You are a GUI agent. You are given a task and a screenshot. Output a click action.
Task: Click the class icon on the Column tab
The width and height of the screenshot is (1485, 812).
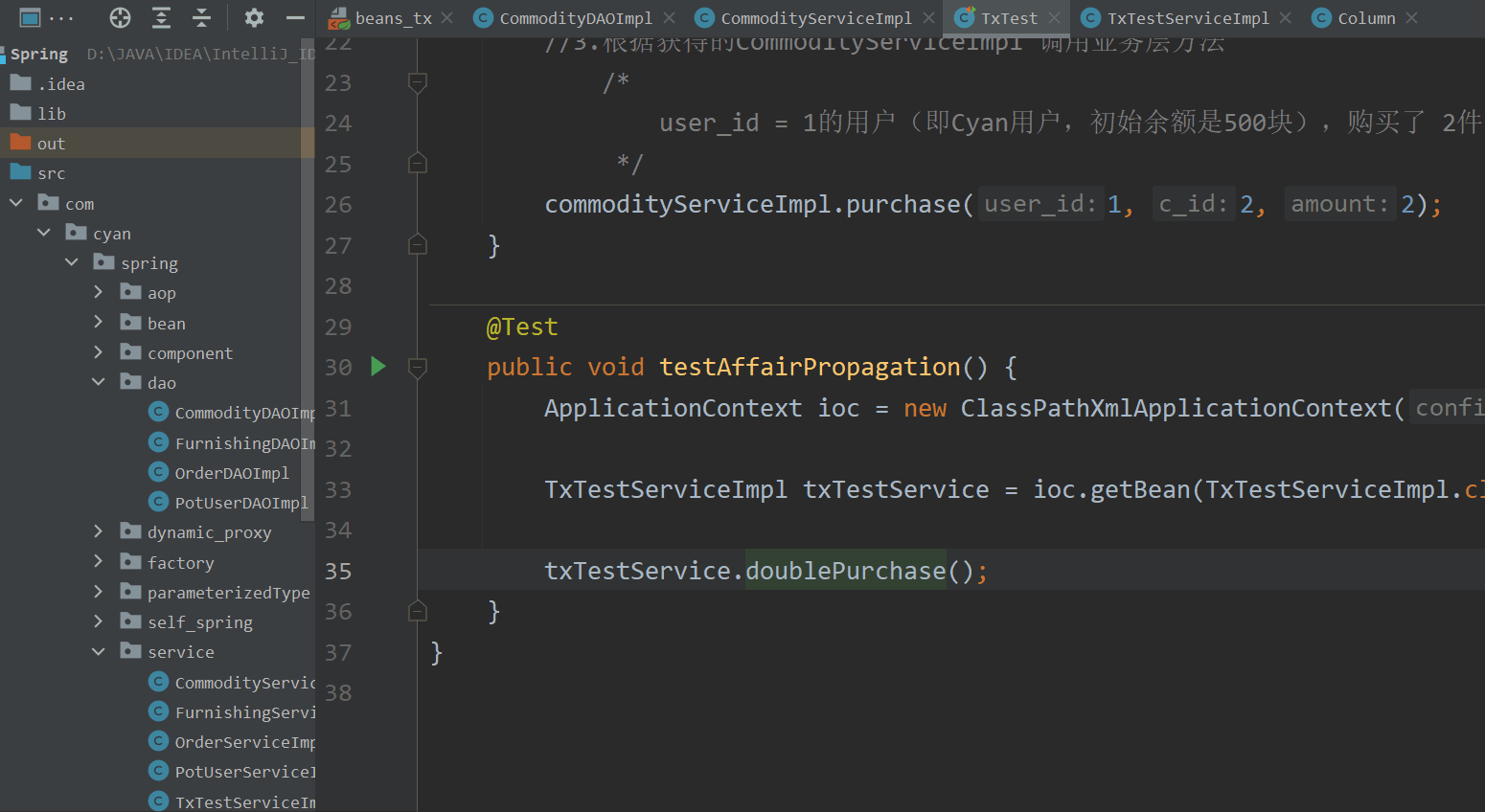coord(1322,17)
